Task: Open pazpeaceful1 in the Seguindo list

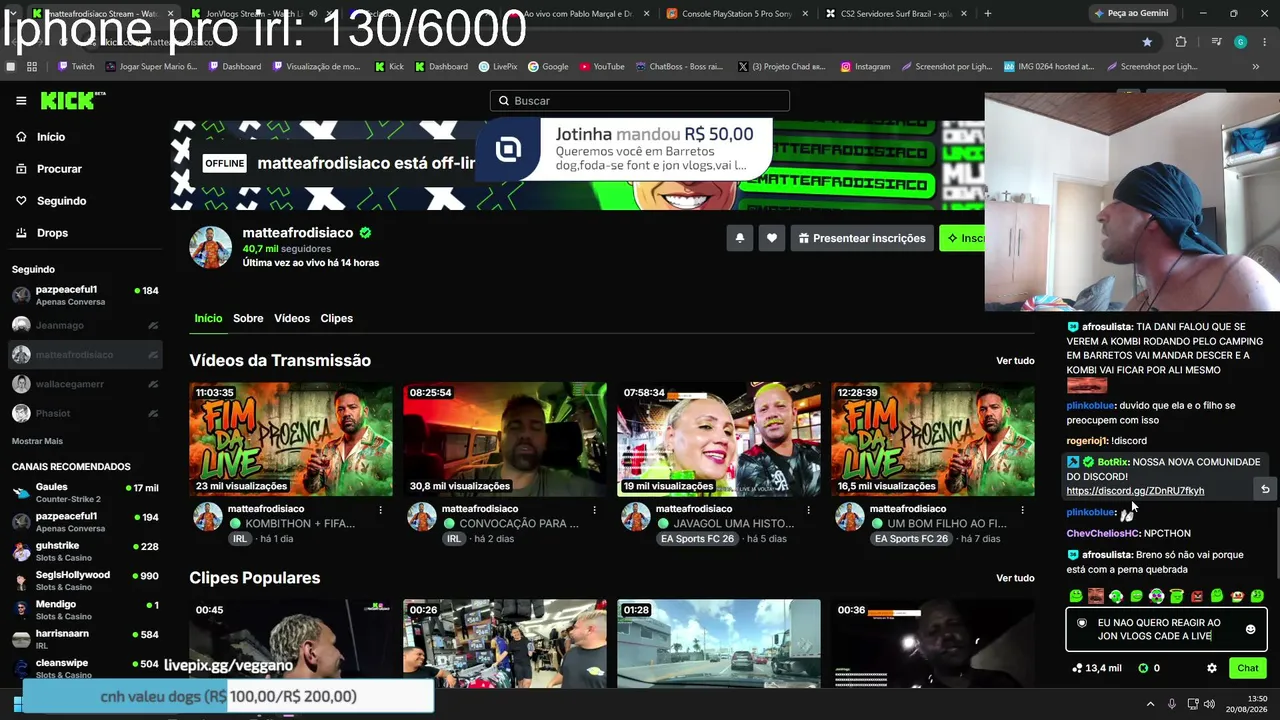Action: click(x=85, y=295)
